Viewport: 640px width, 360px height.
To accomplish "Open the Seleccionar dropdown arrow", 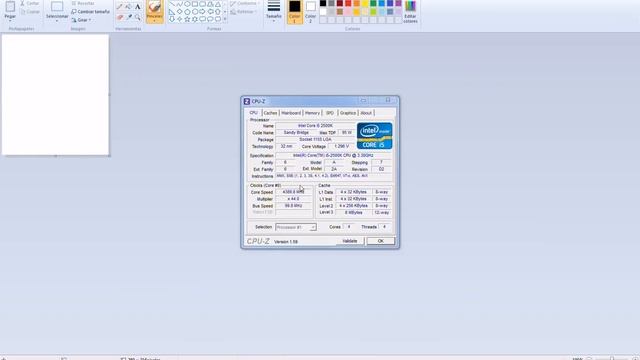I will [x=57, y=21].
